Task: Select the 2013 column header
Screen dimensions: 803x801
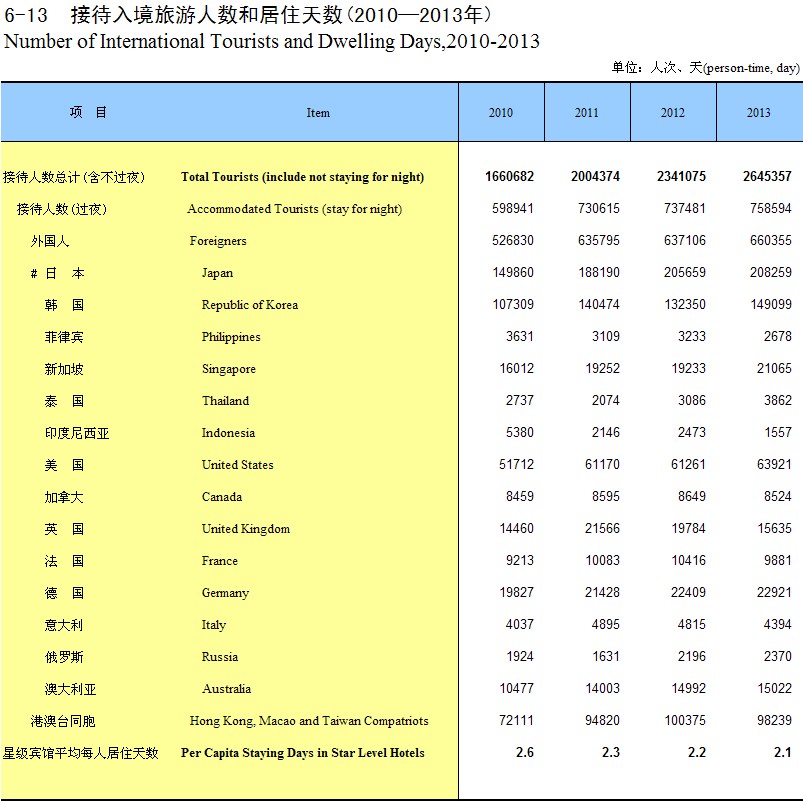Action: tap(759, 113)
